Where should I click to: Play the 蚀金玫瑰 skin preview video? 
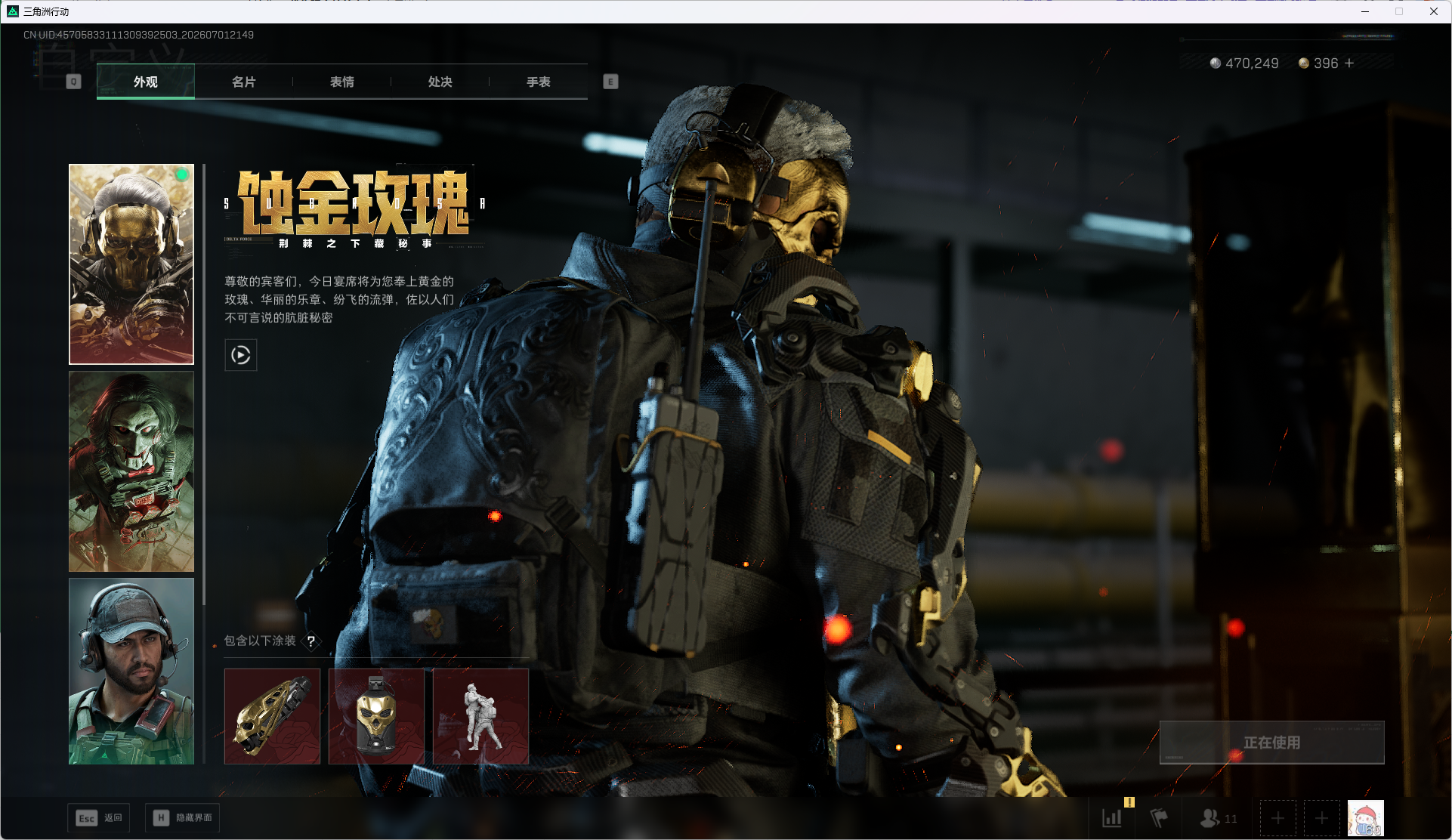click(x=240, y=355)
